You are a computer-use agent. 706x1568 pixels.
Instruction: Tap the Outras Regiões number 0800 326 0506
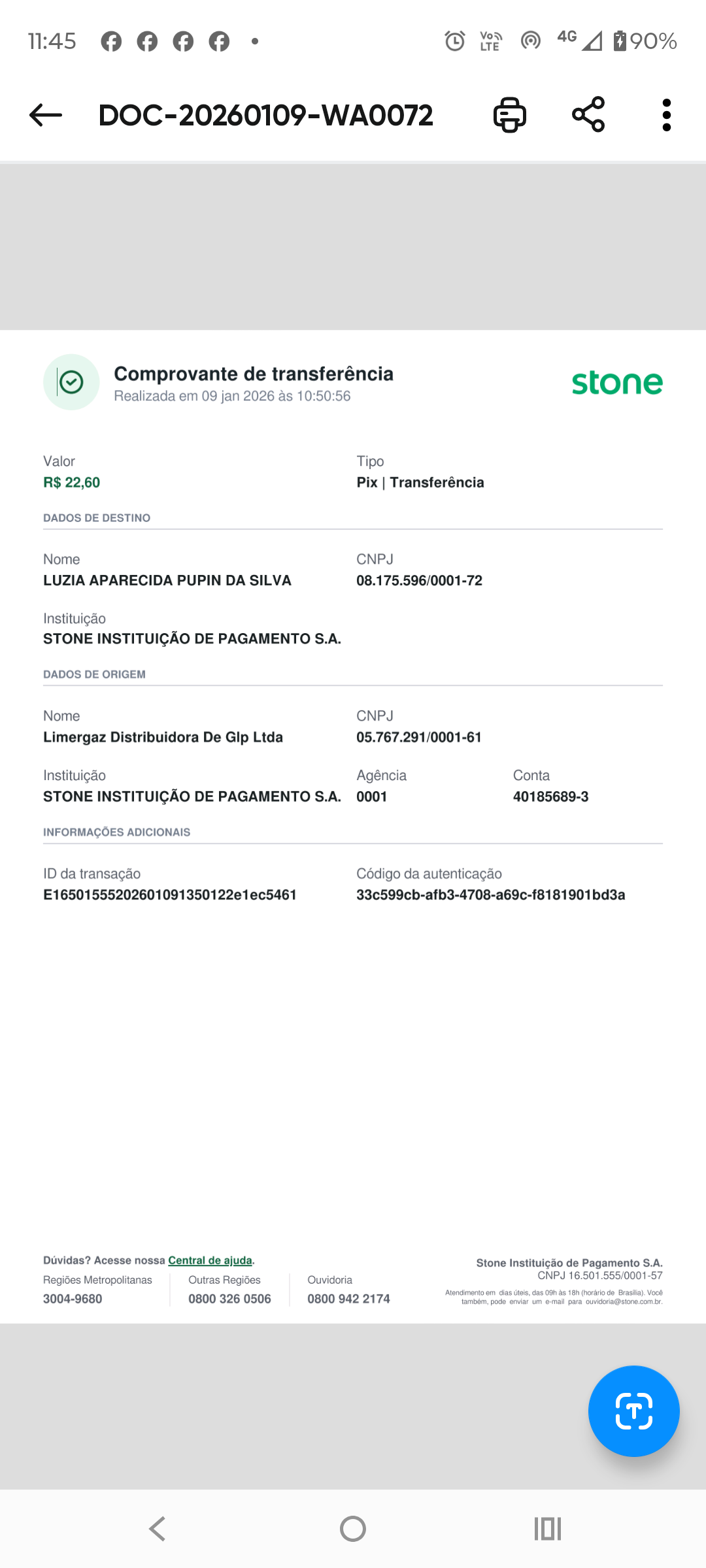(229, 1299)
